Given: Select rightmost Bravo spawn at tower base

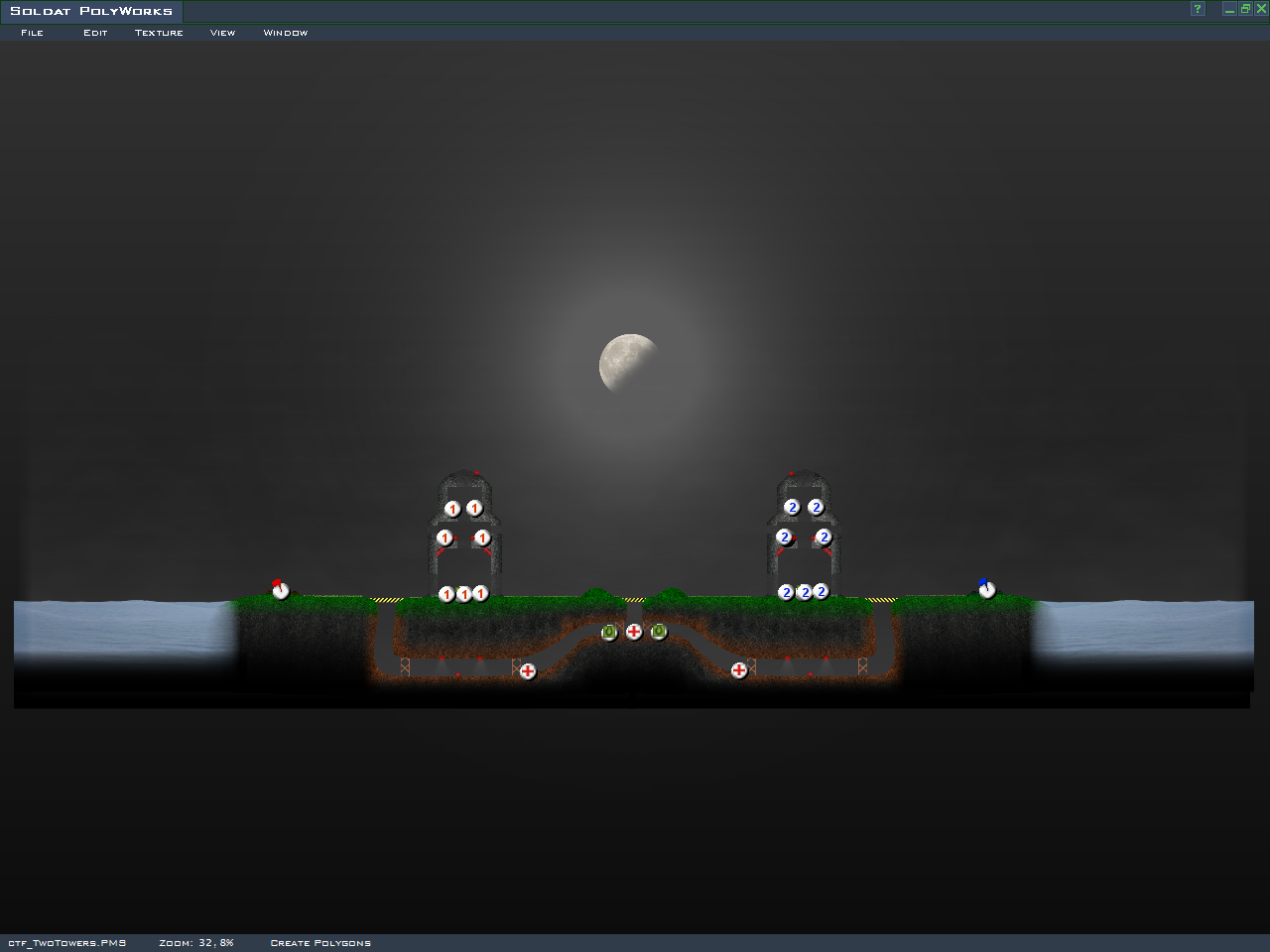Looking at the screenshot, I should 821,592.
